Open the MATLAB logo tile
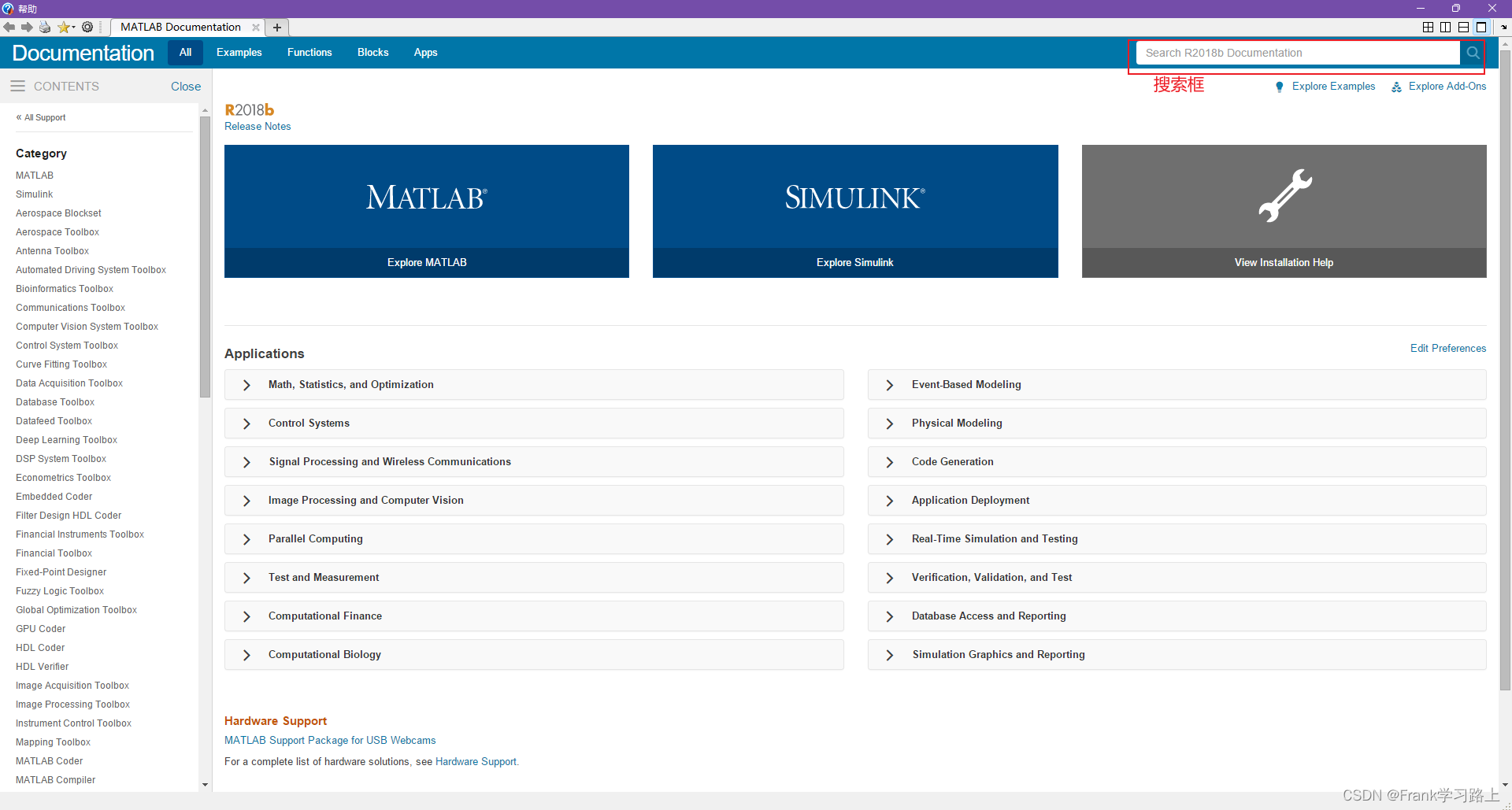Image resolution: width=1512 pixels, height=810 pixels. (427, 197)
